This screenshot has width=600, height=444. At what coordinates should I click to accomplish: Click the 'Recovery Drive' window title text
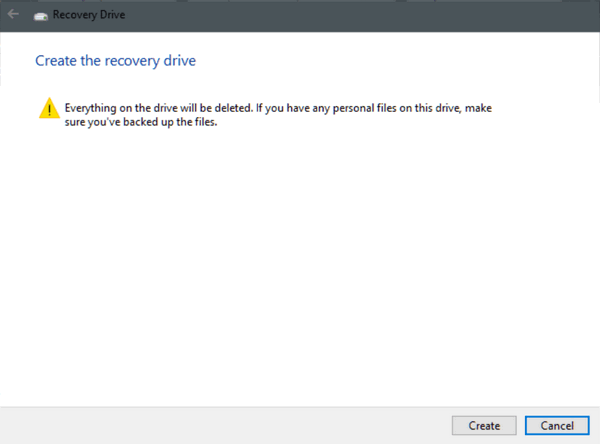click(89, 15)
